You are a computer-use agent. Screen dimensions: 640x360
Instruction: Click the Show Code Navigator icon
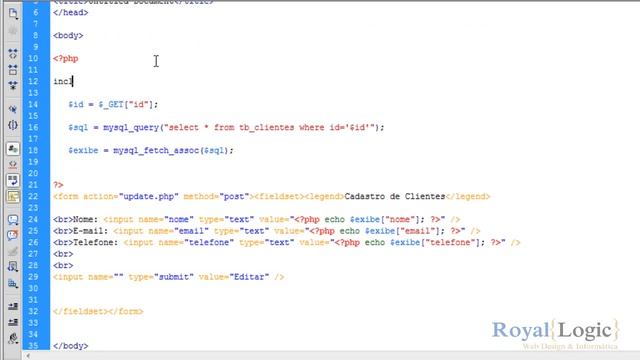pos(13,31)
